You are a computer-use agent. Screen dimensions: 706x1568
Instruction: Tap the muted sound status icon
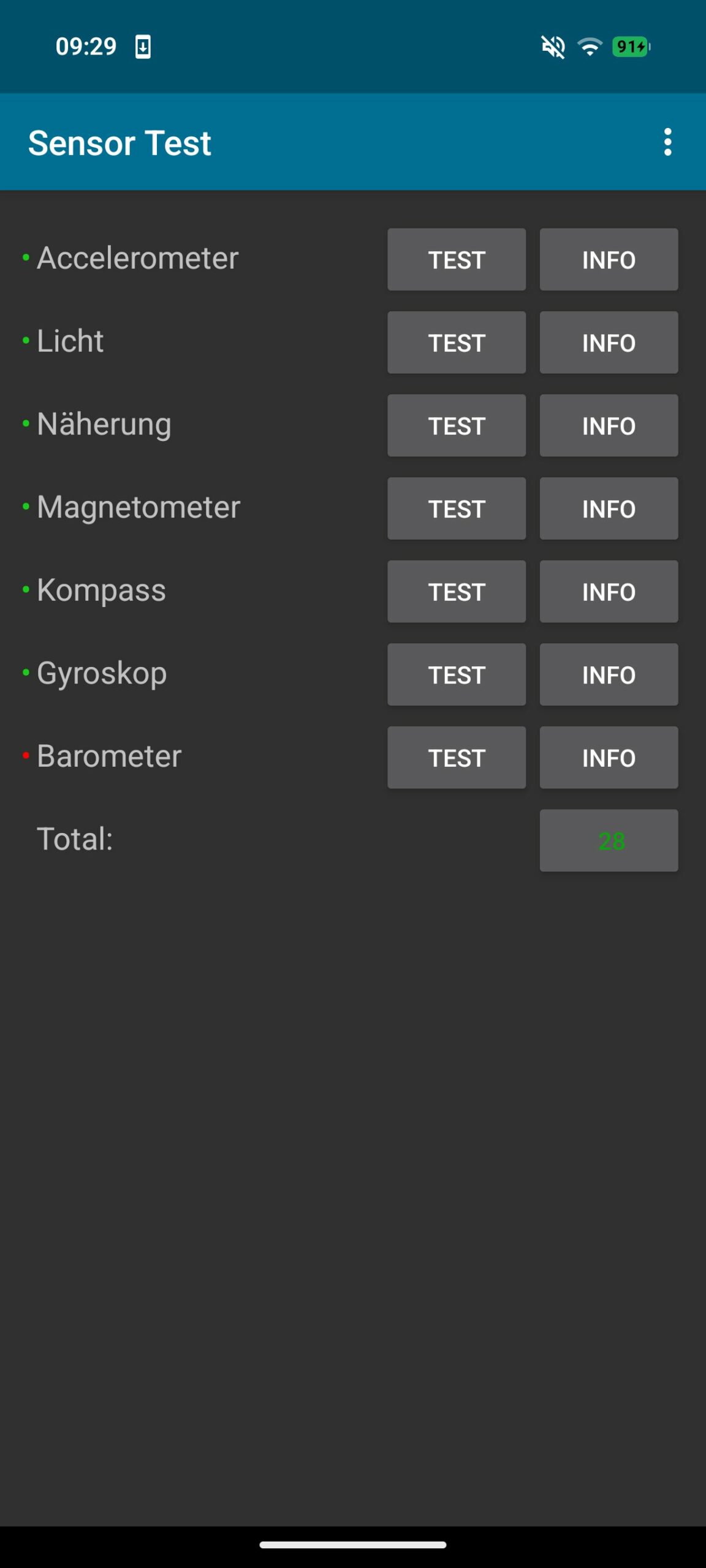pyautogui.click(x=553, y=47)
